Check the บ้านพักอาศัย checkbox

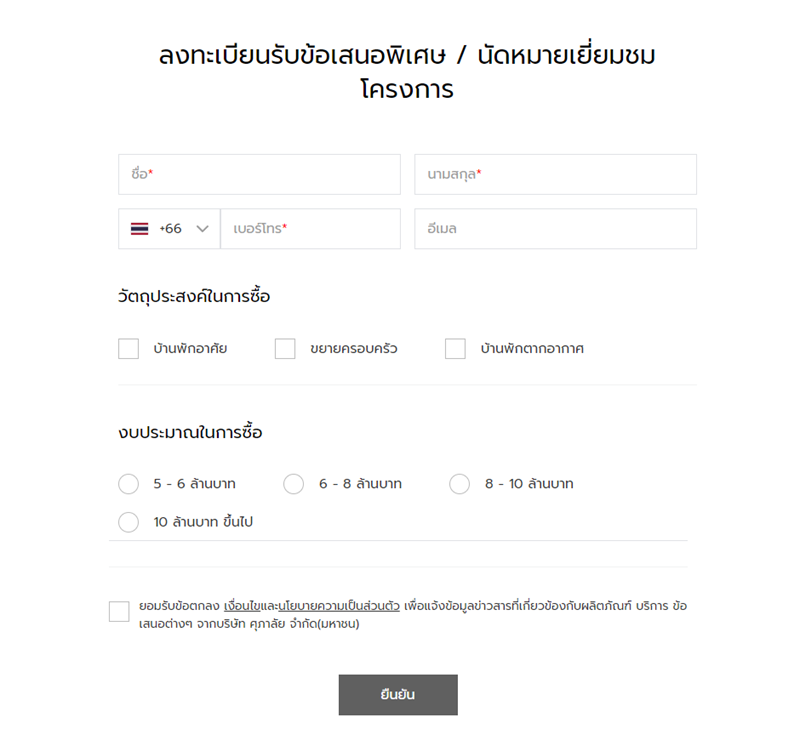129,349
